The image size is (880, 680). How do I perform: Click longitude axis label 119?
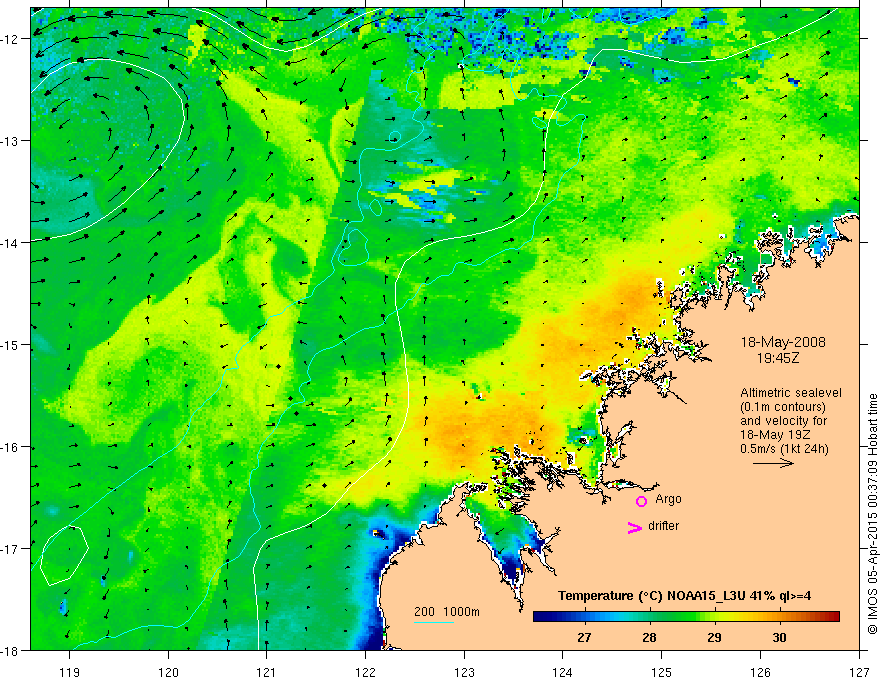[x=70, y=672]
